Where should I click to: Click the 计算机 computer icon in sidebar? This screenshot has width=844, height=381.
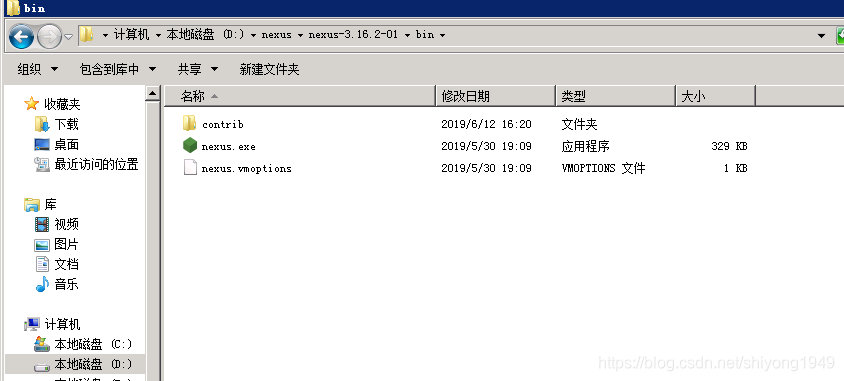click(32, 324)
